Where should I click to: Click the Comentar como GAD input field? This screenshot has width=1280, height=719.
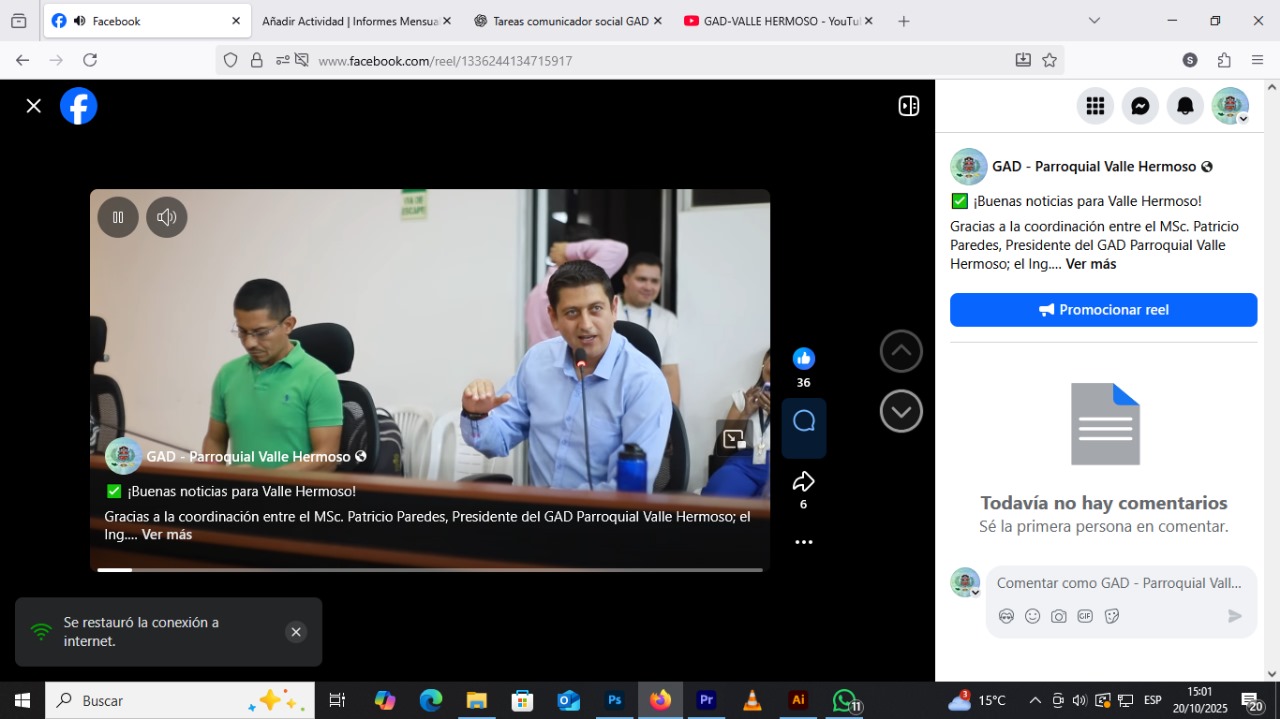tap(1119, 583)
